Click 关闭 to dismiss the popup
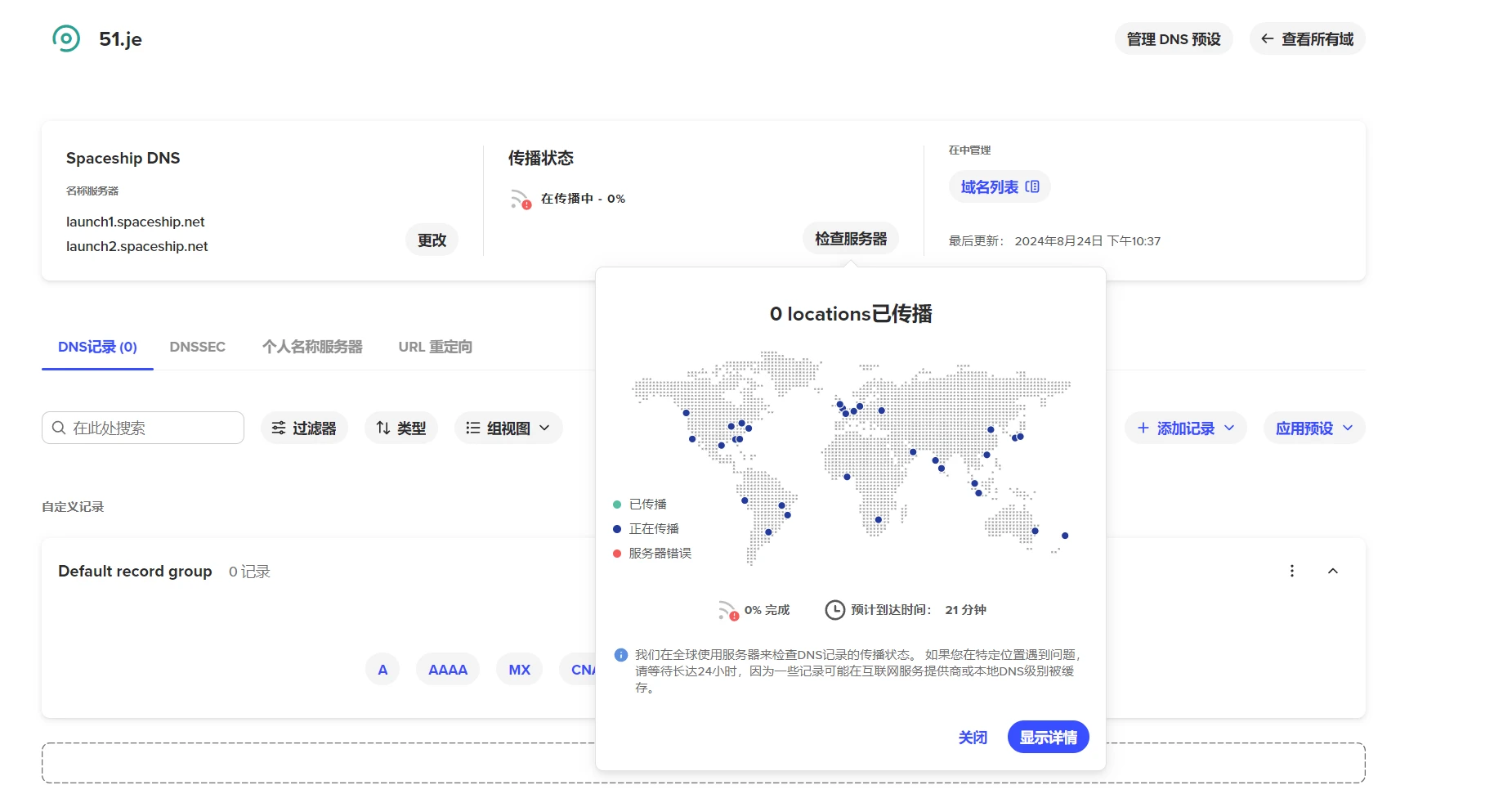Image resolution: width=1512 pixels, height=803 pixels. coord(972,738)
